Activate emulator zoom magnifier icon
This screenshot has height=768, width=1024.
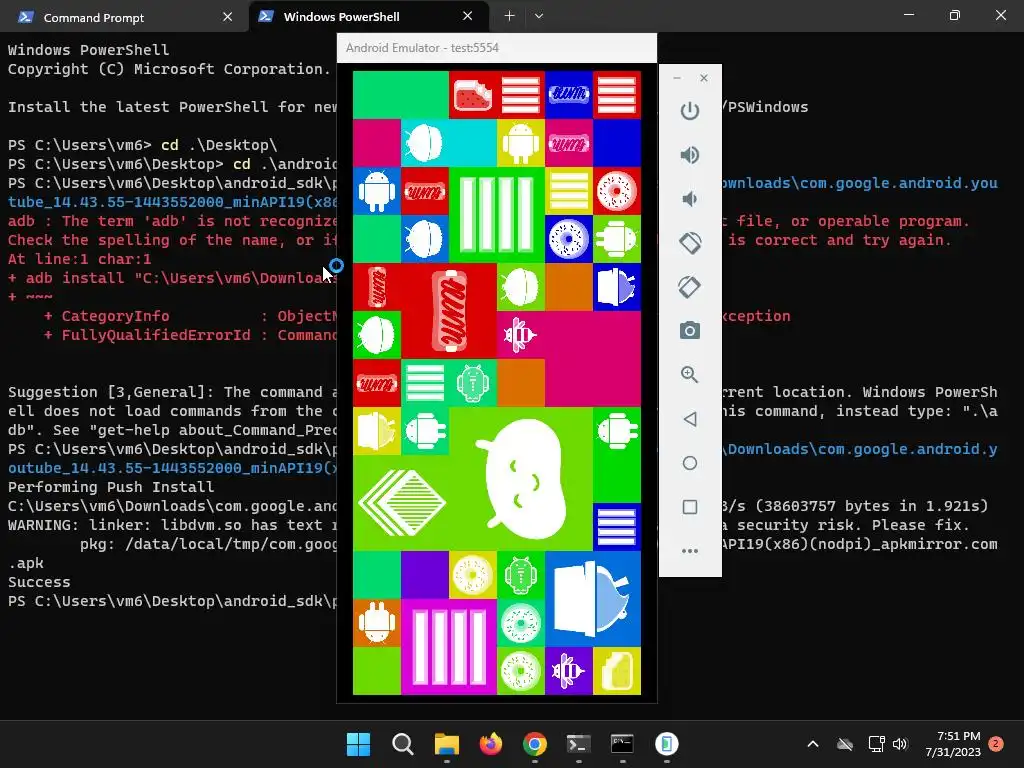pos(690,374)
